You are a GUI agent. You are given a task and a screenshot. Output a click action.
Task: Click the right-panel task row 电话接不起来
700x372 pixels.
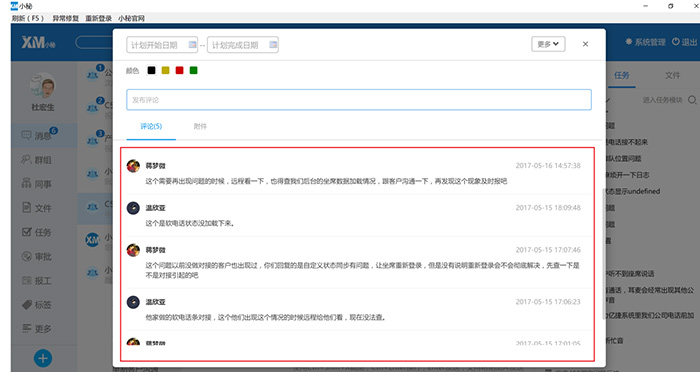coord(627,142)
